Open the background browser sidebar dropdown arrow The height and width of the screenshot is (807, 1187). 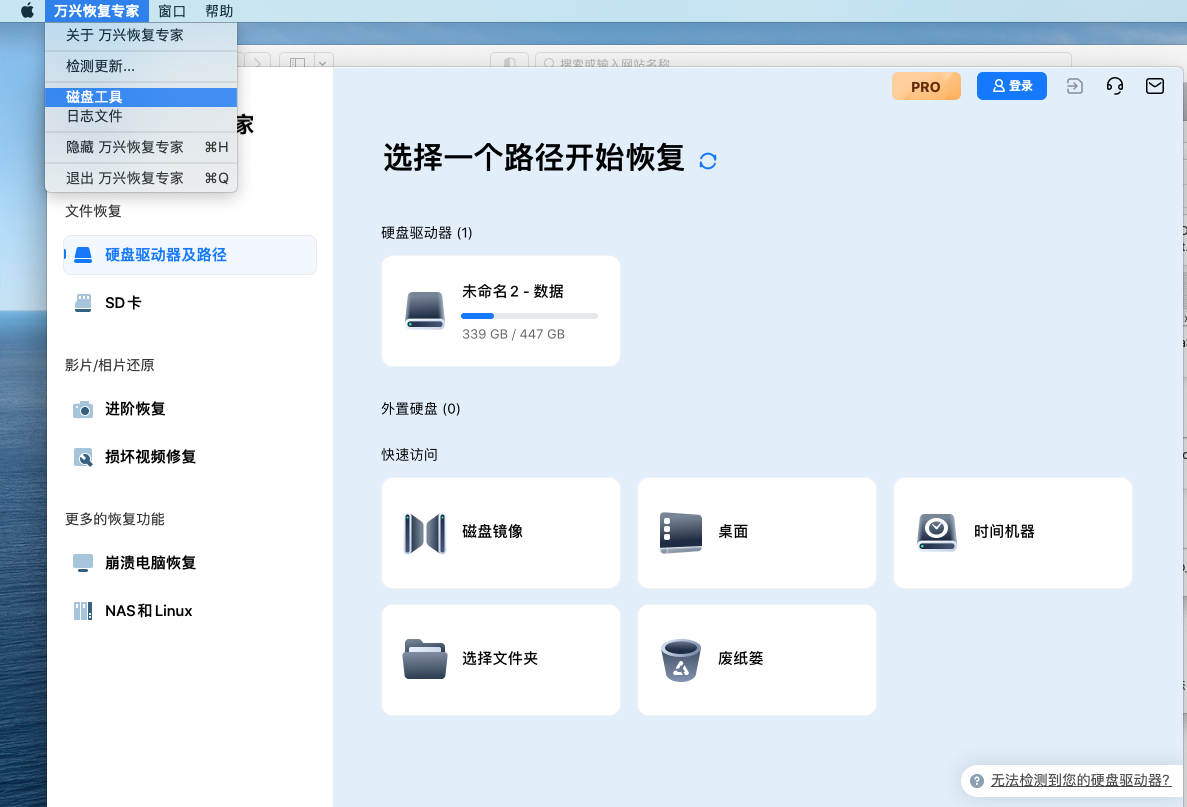[x=323, y=62]
